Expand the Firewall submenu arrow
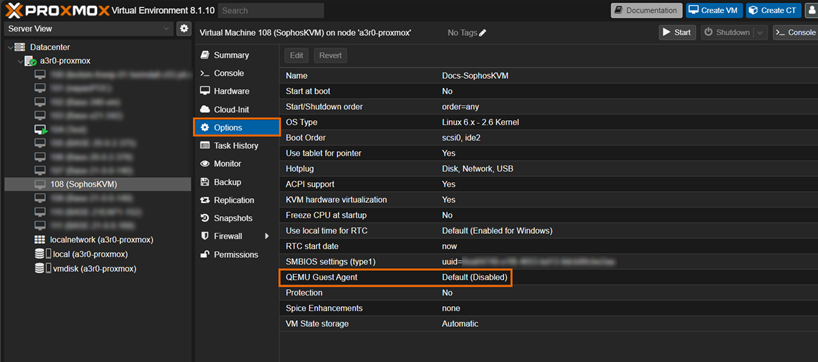 [x=267, y=236]
